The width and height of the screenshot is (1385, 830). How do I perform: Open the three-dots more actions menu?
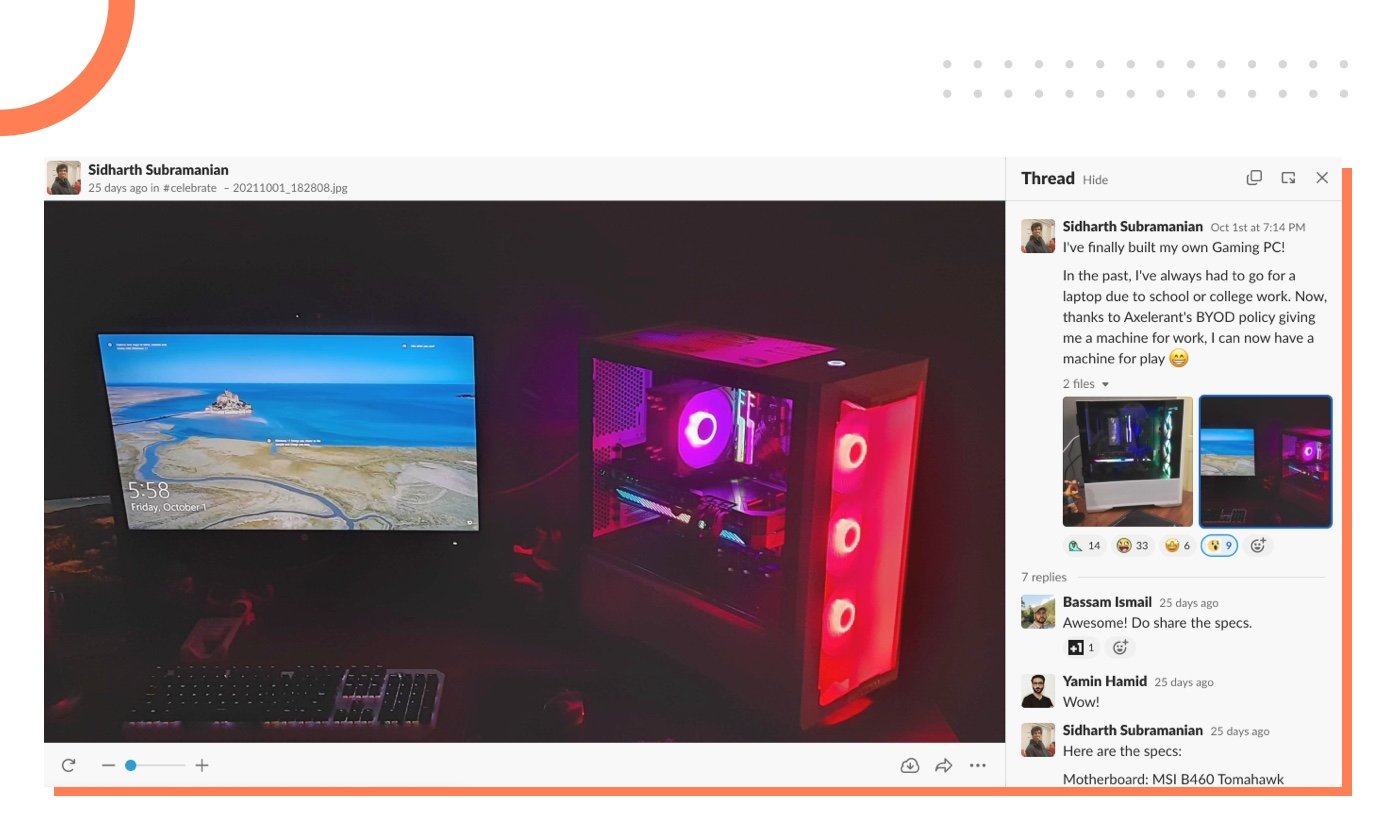tap(977, 766)
